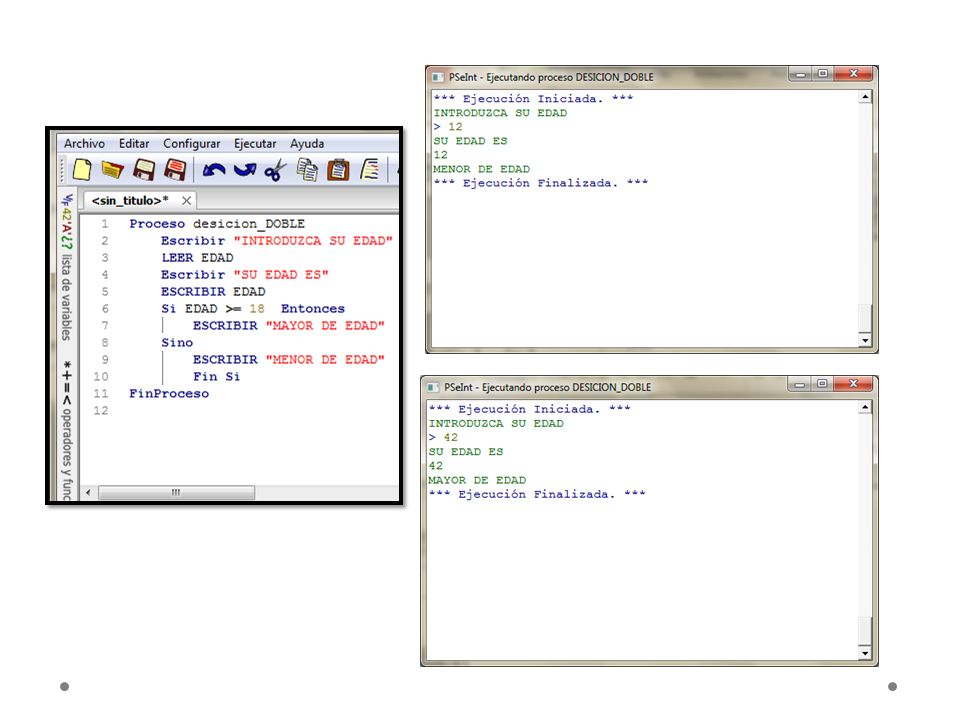
Task: Click the string "INTRODUZCA SU EDAD" in the code
Action: tap(313, 241)
